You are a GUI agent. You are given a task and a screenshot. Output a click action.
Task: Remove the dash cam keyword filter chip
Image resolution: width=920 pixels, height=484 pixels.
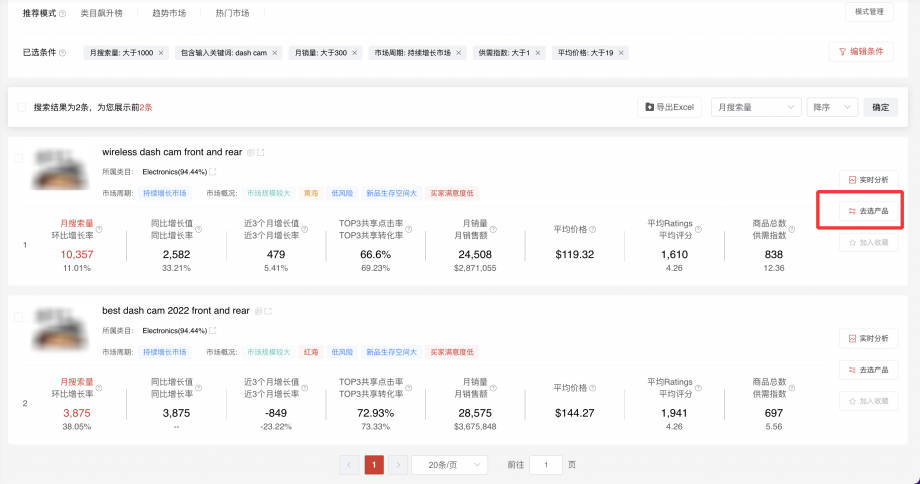tap(275, 53)
